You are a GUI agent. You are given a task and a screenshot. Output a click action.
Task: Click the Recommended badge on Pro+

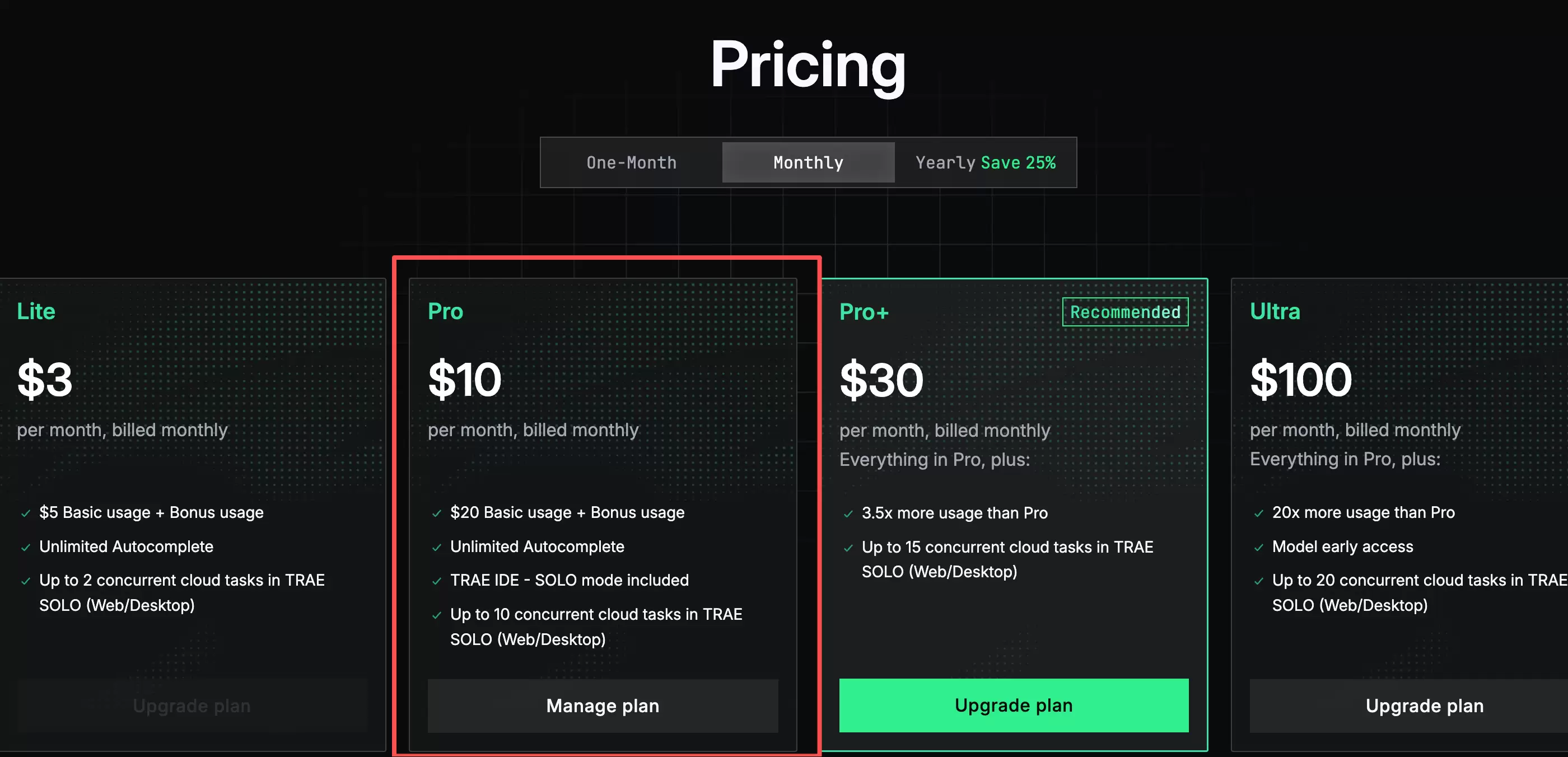tap(1125, 311)
